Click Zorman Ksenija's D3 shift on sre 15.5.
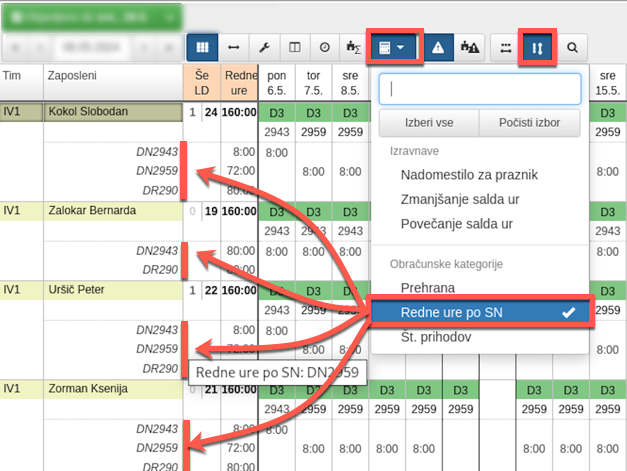The image size is (627, 471). pyautogui.click(x=607, y=390)
